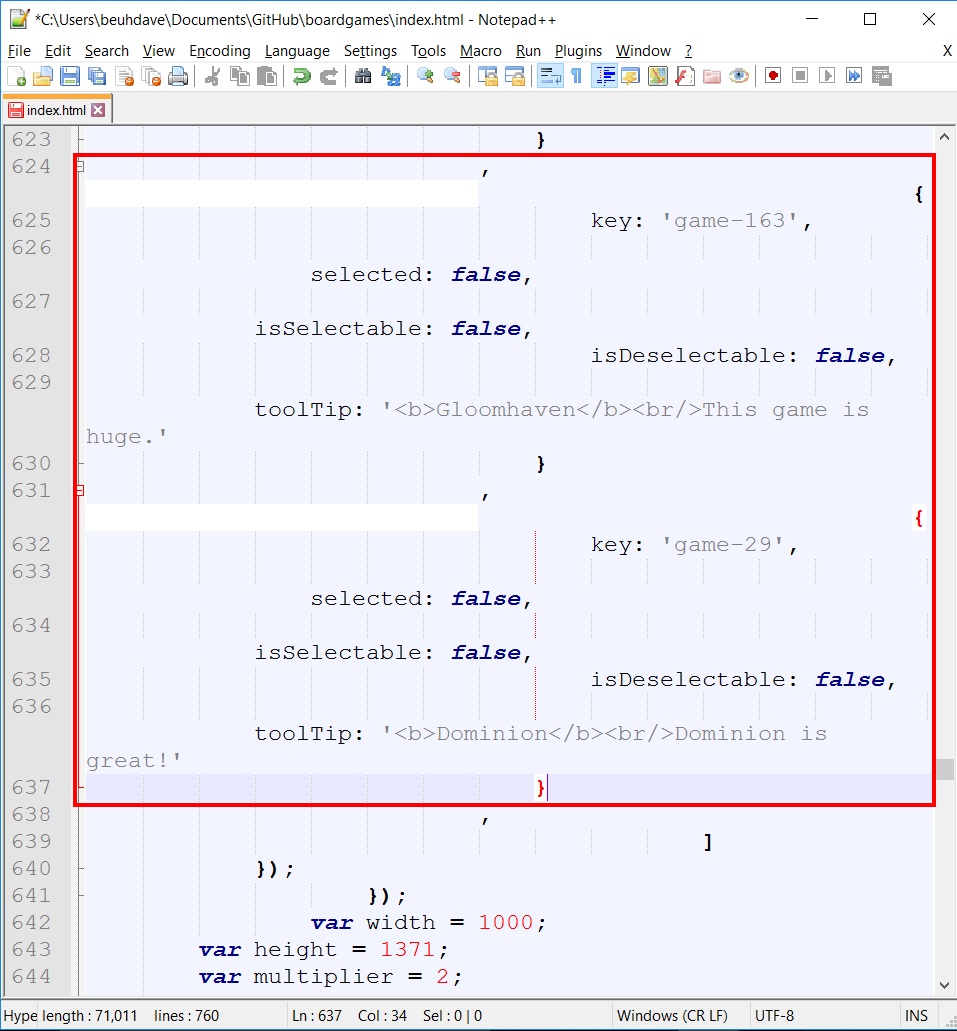Save the file with the Save icon
The image size is (957, 1031).
pyautogui.click(x=70, y=76)
